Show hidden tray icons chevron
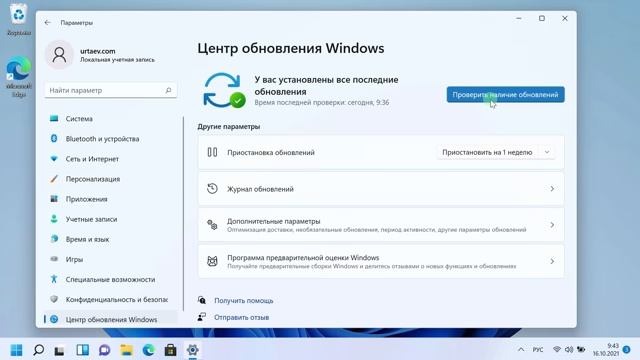 click(521, 349)
